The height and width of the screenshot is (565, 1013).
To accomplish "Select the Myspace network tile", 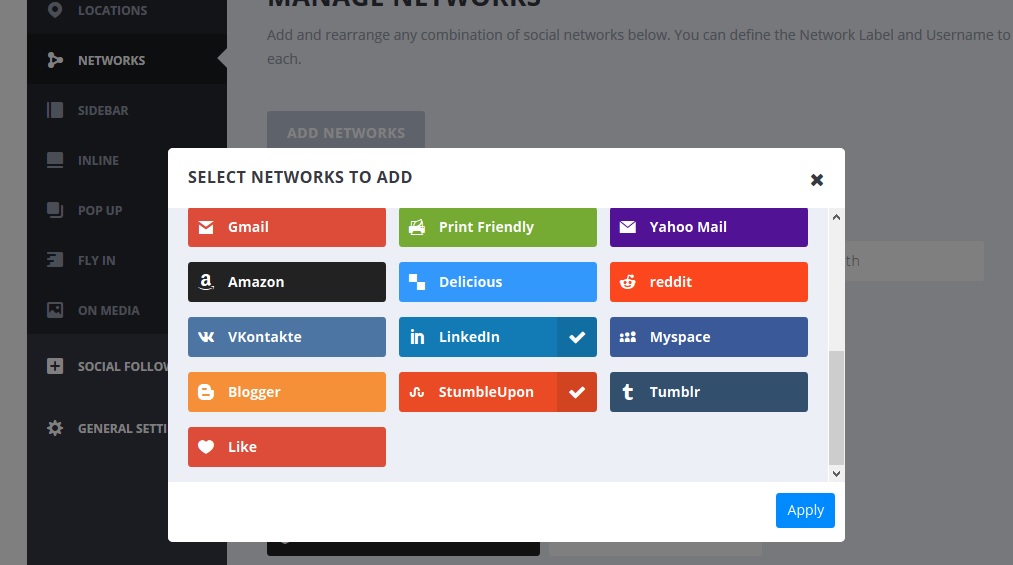I will click(708, 337).
